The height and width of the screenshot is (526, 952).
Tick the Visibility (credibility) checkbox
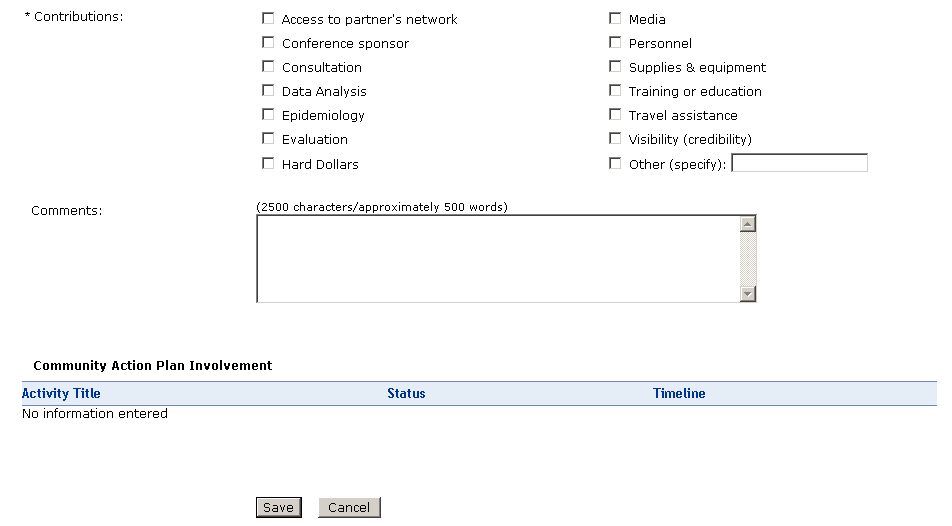(615, 139)
